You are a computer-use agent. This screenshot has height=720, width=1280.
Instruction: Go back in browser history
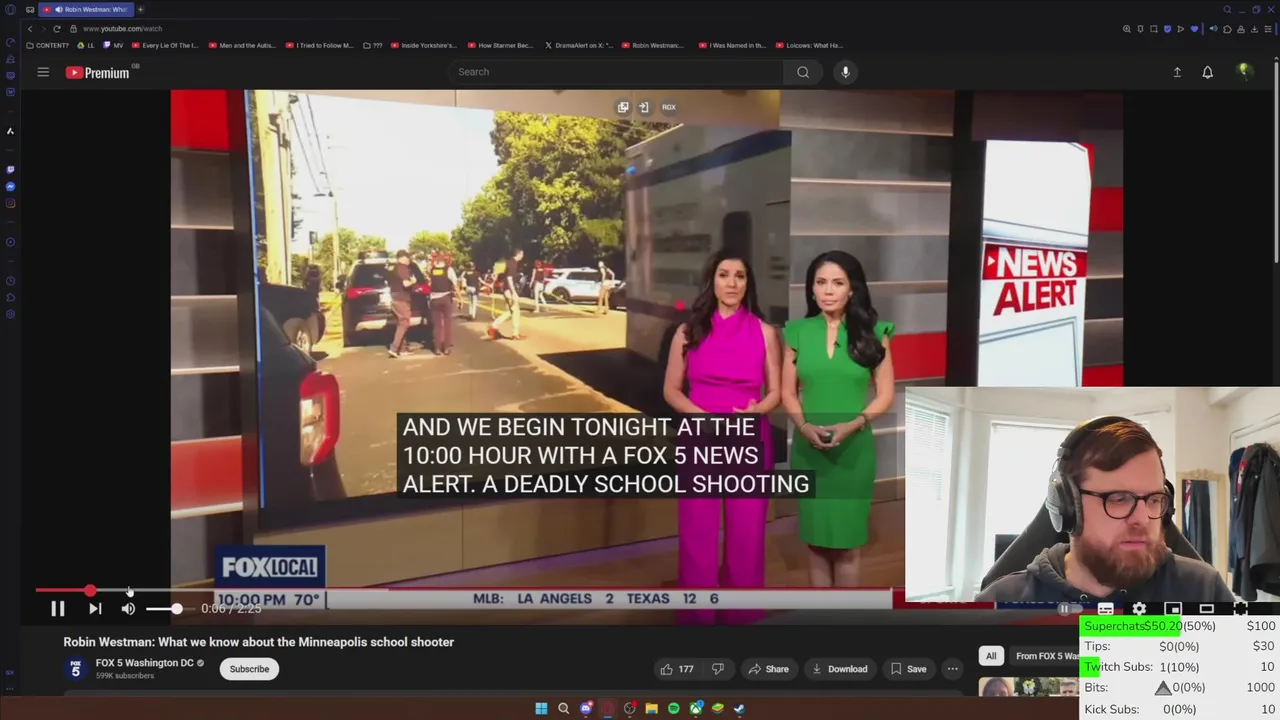click(x=30, y=29)
